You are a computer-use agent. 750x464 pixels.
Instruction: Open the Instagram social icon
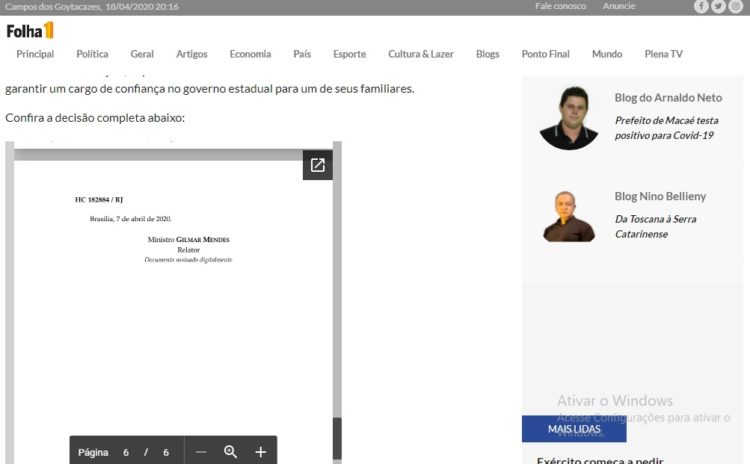(735, 6)
